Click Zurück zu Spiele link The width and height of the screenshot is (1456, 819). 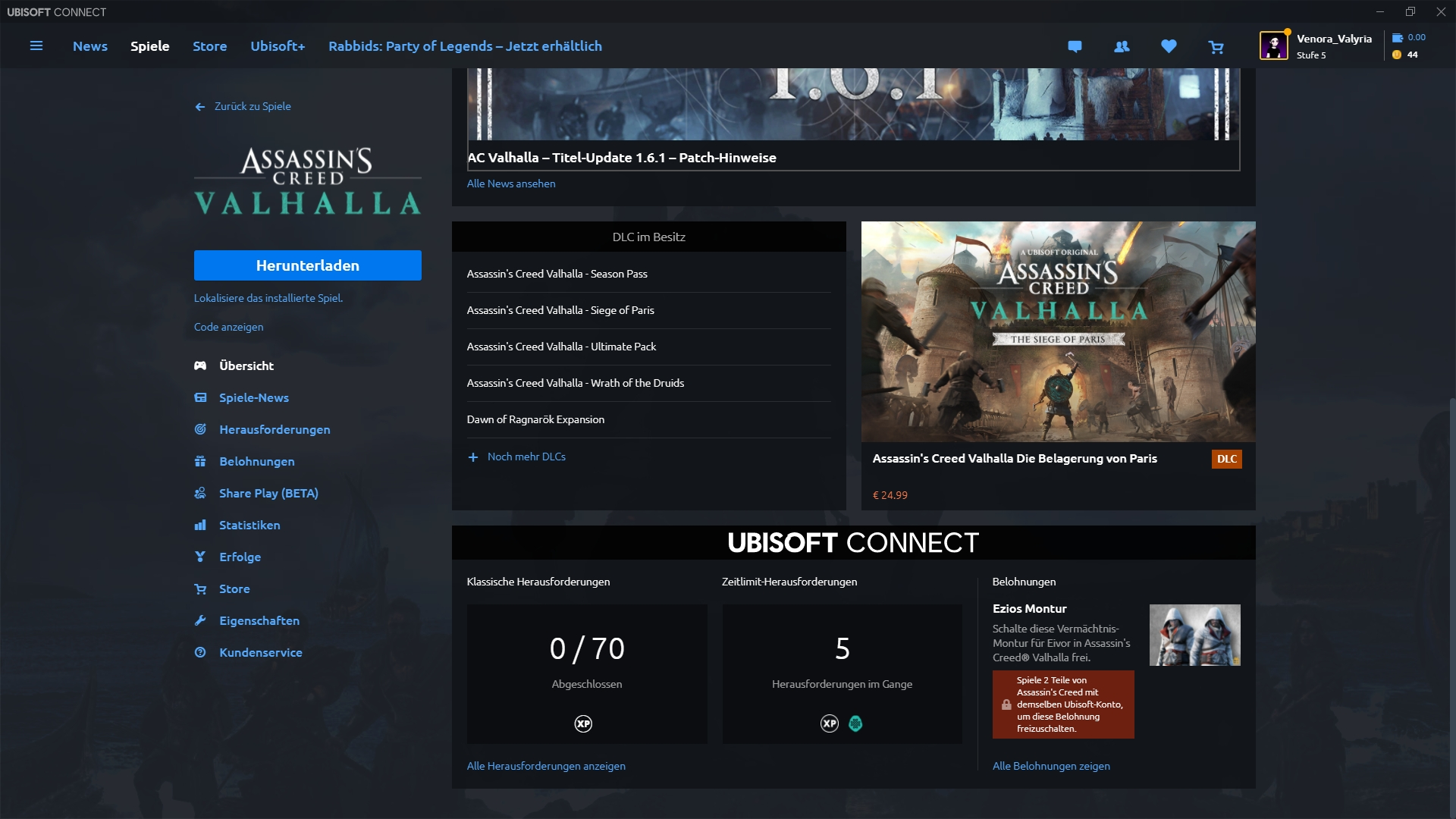point(253,106)
